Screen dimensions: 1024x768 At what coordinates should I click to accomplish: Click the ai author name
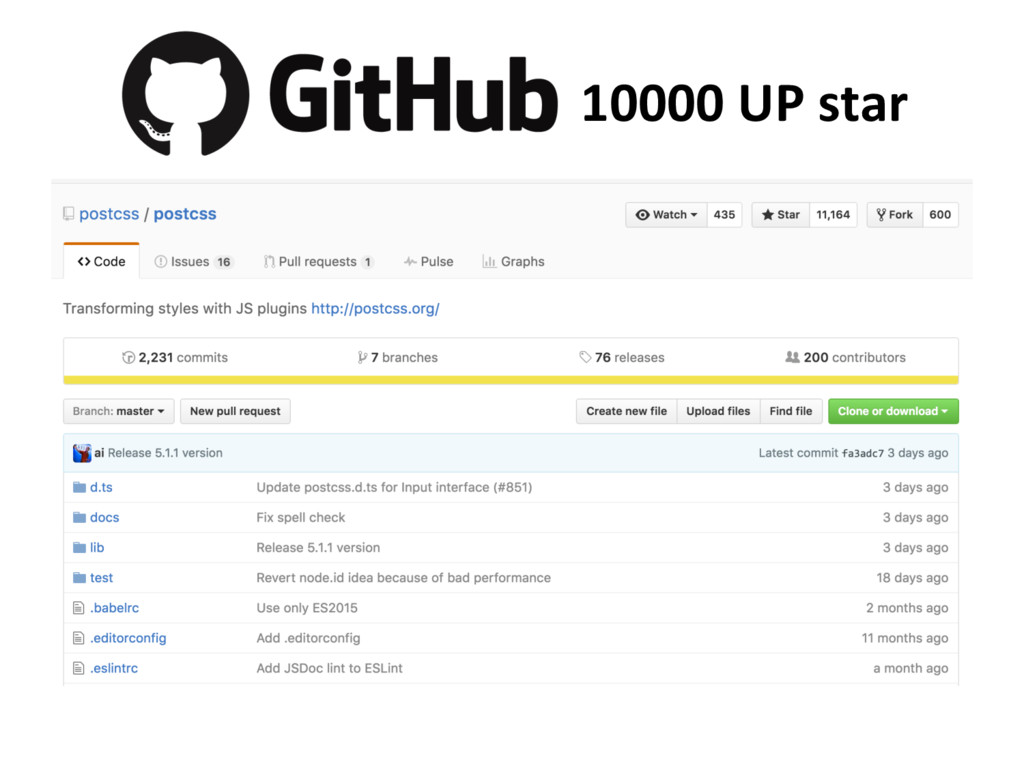click(x=99, y=453)
